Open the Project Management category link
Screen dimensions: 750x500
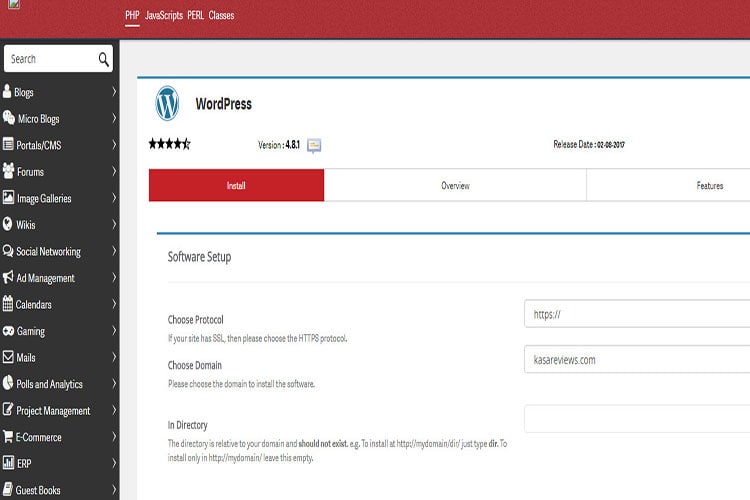point(53,411)
